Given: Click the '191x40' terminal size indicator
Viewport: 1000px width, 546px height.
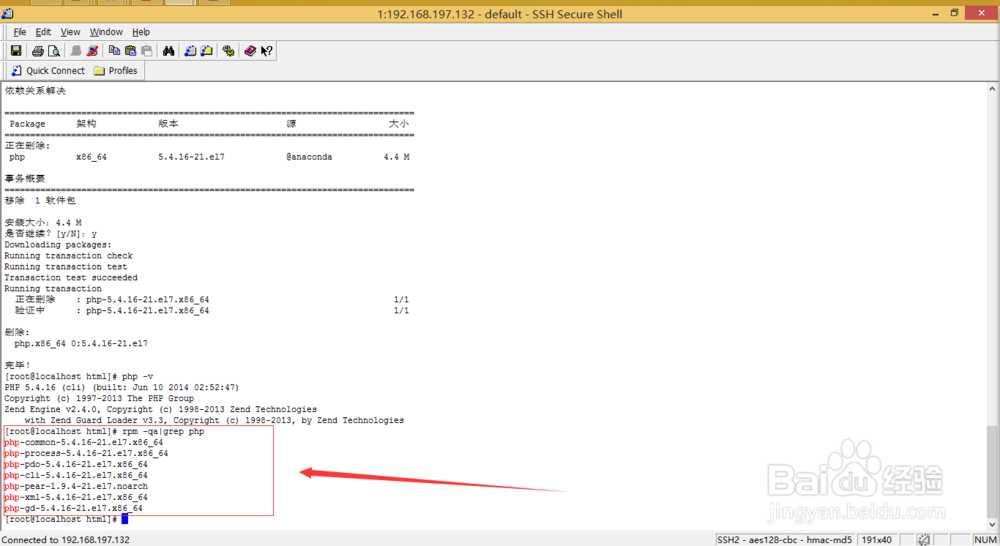Looking at the screenshot, I should 876,540.
